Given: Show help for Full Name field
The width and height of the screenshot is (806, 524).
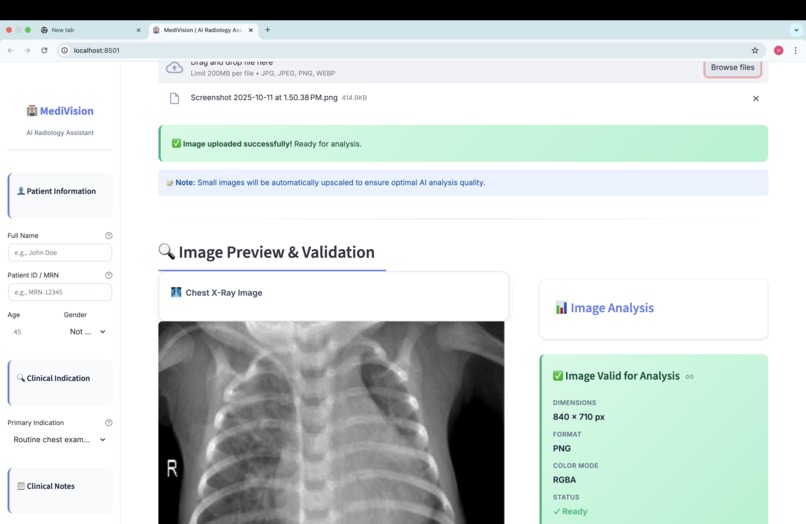Looking at the screenshot, I should click(108, 236).
